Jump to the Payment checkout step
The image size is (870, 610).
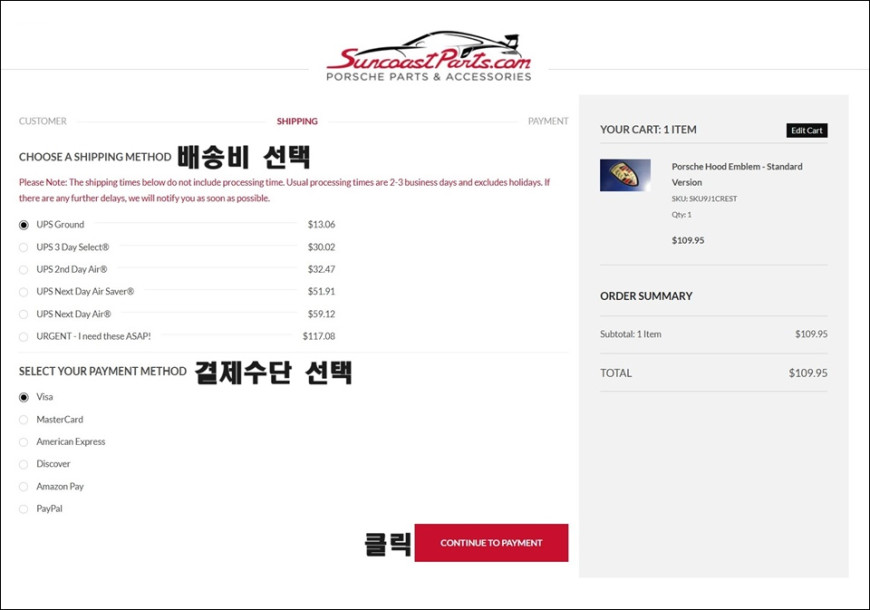point(548,121)
